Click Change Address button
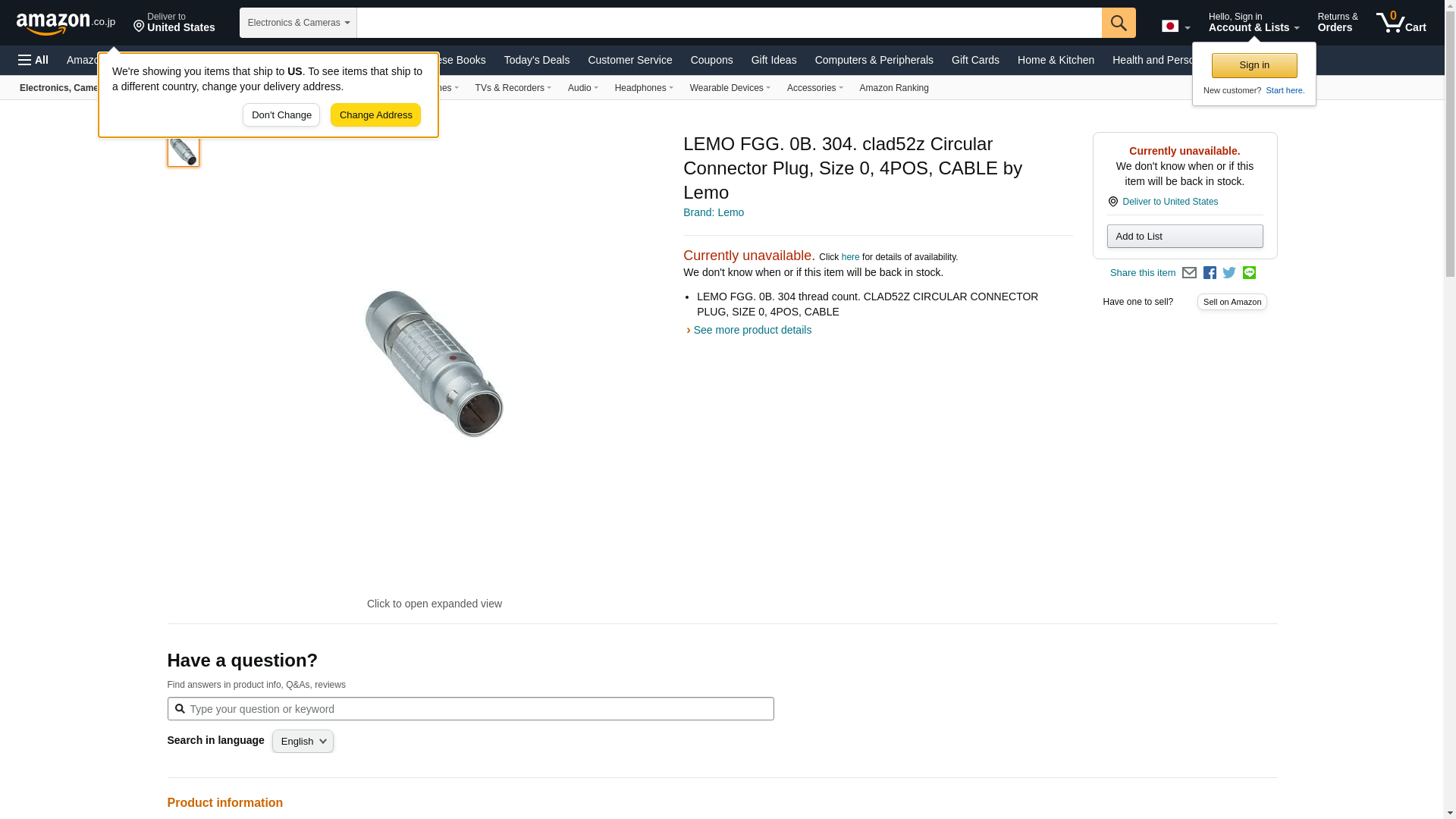Viewport: 1456px width, 819px height. pos(375,115)
